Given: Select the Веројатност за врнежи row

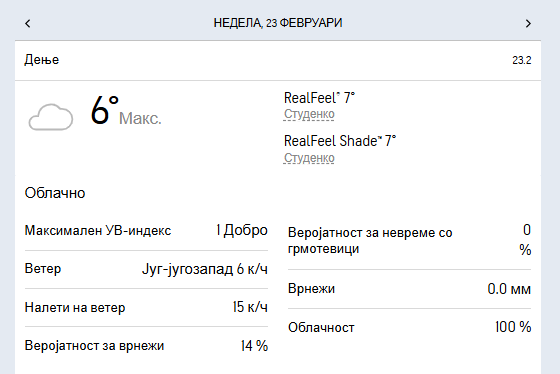Looking at the screenshot, I should pos(146,346).
